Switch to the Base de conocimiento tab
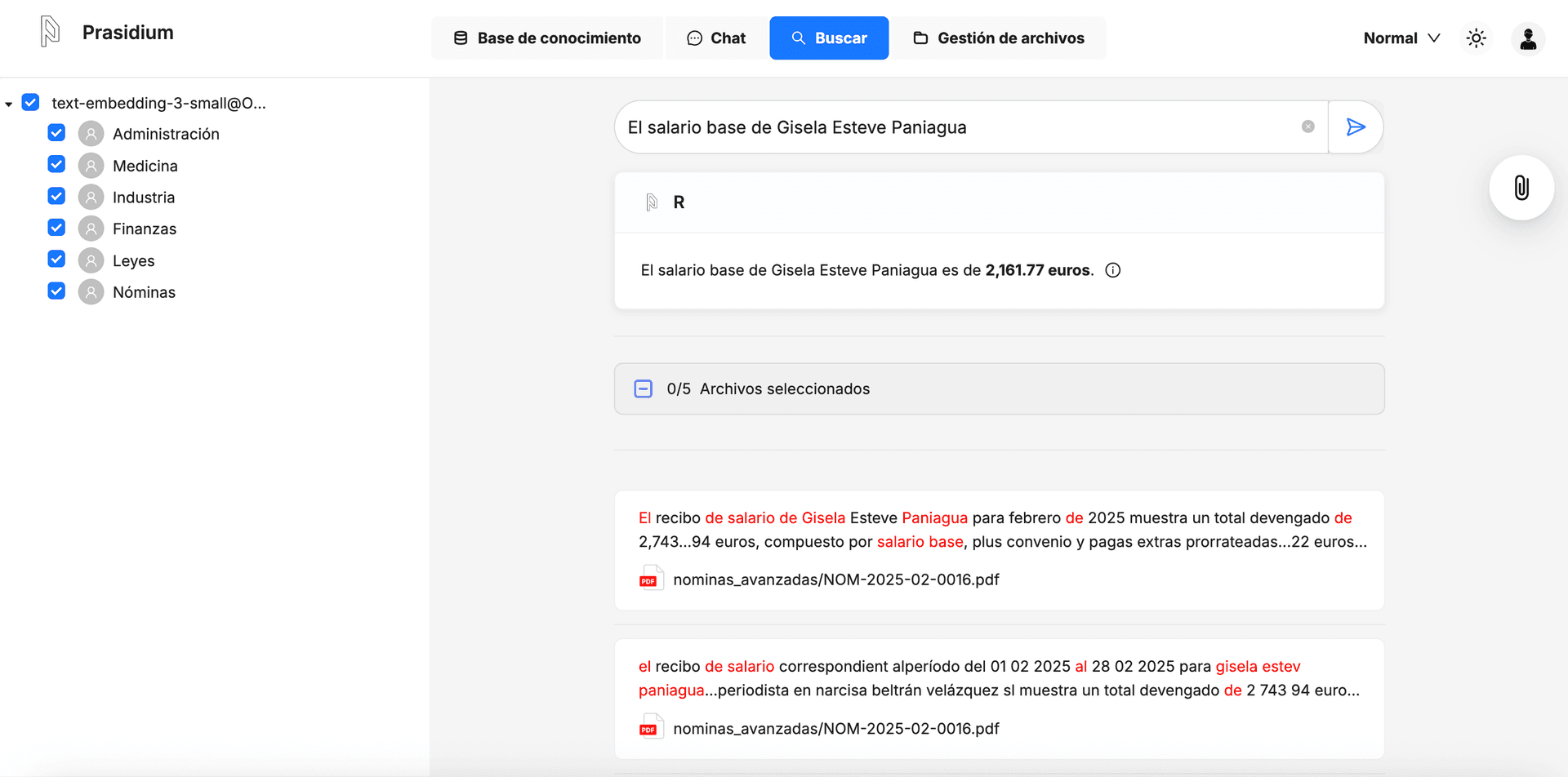This screenshot has width=1568, height=777. tap(547, 38)
